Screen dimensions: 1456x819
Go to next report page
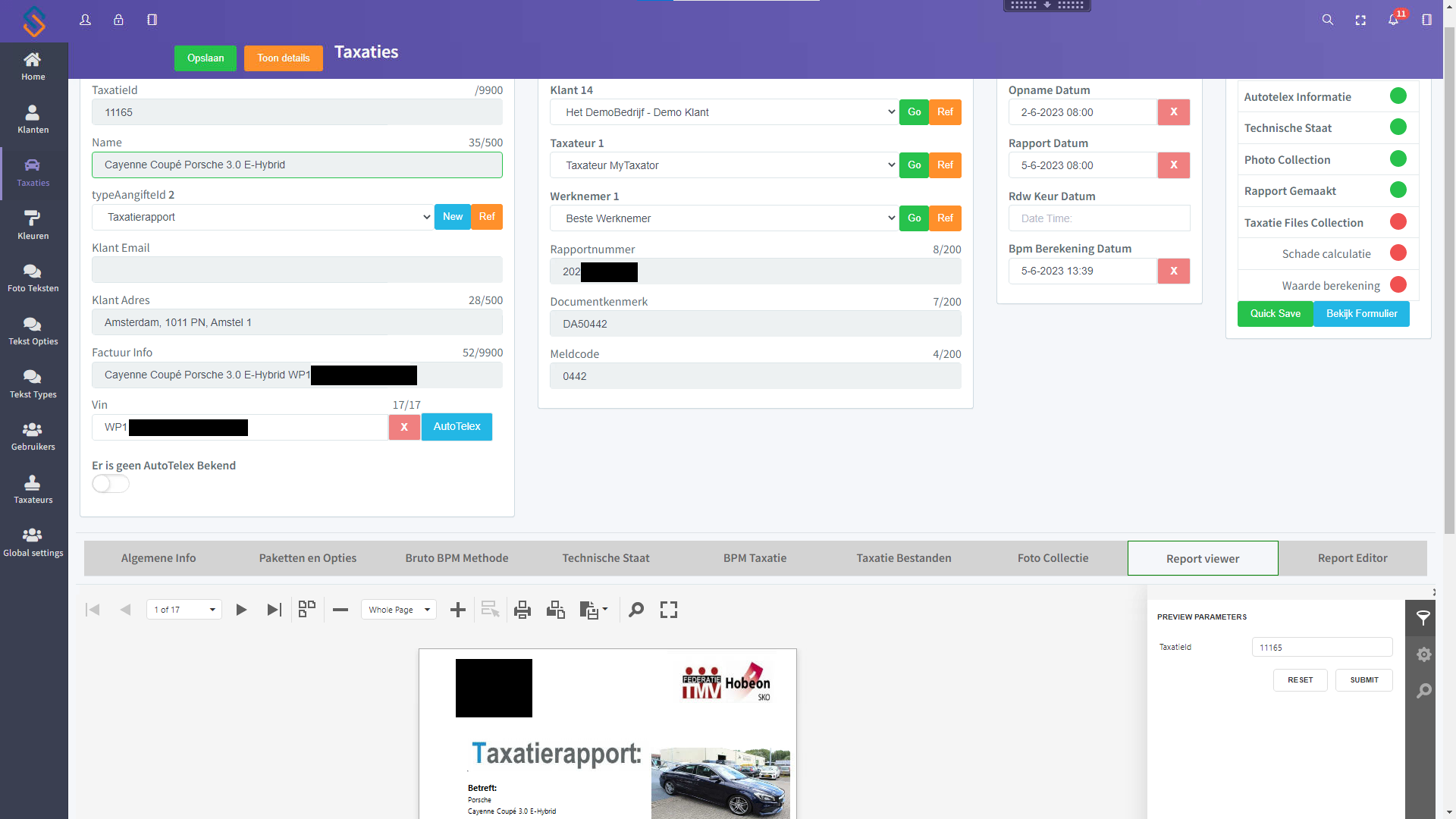pyautogui.click(x=241, y=610)
